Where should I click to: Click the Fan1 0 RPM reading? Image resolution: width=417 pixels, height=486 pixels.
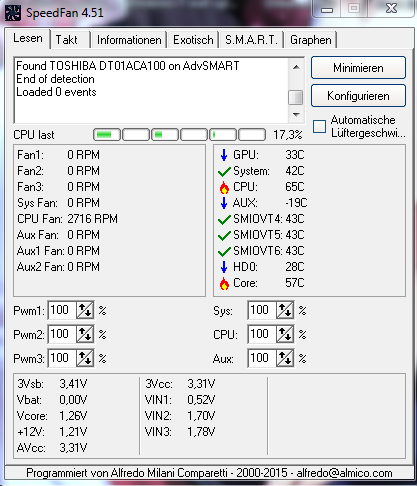(58, 155)
